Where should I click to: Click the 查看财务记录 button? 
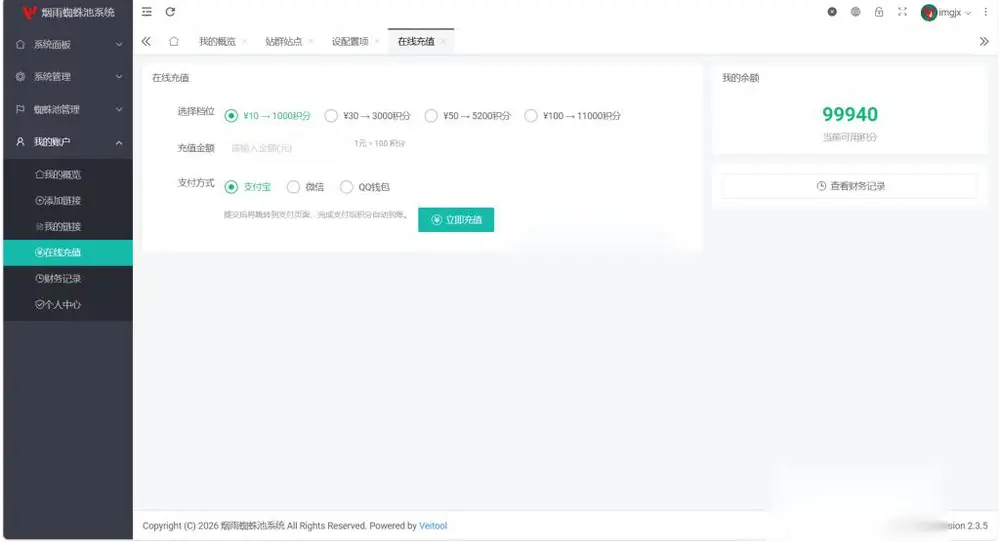(x=849, y=186)
